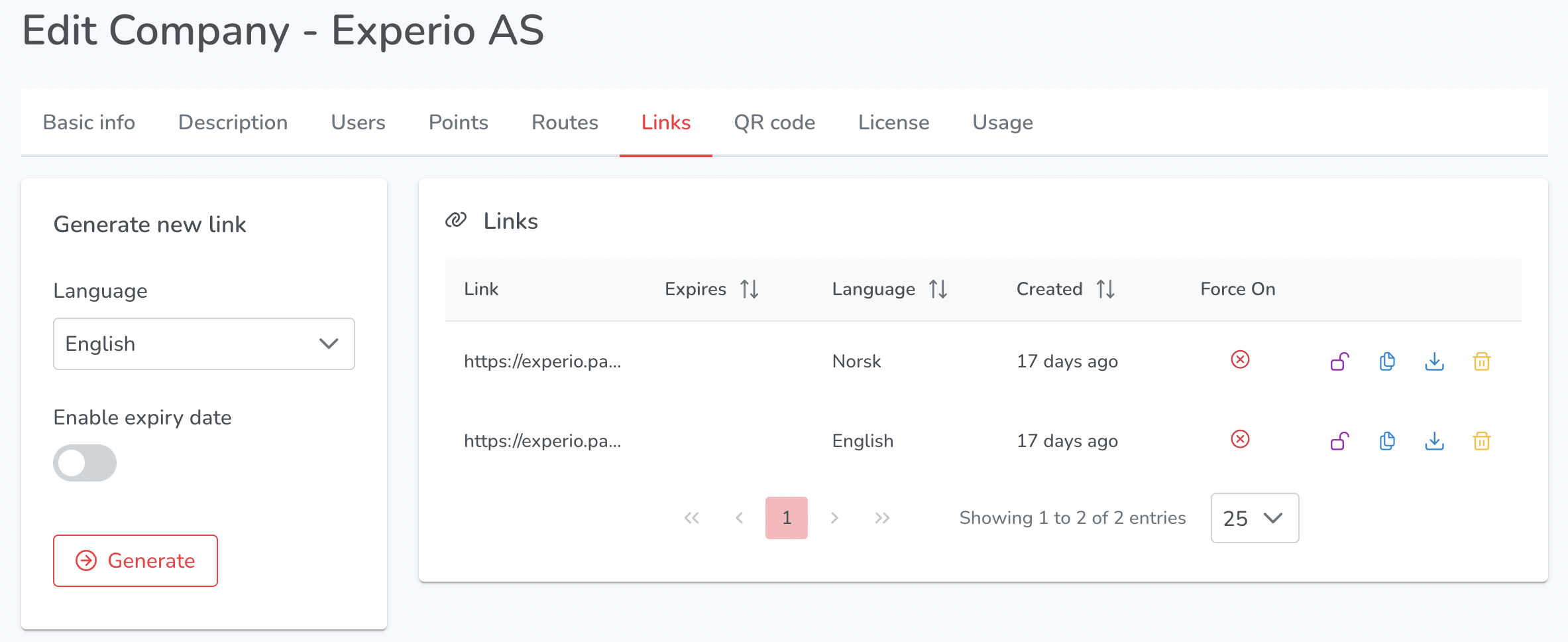The image size is (1568, 642).
Task: Go to next page of links
Action: click(834, 518)
